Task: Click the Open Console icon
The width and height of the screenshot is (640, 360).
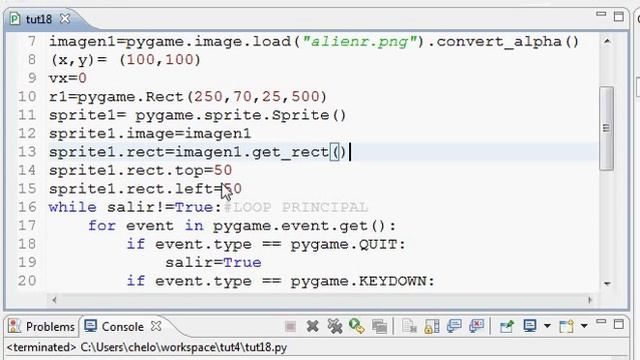Action: pos(567,327)
